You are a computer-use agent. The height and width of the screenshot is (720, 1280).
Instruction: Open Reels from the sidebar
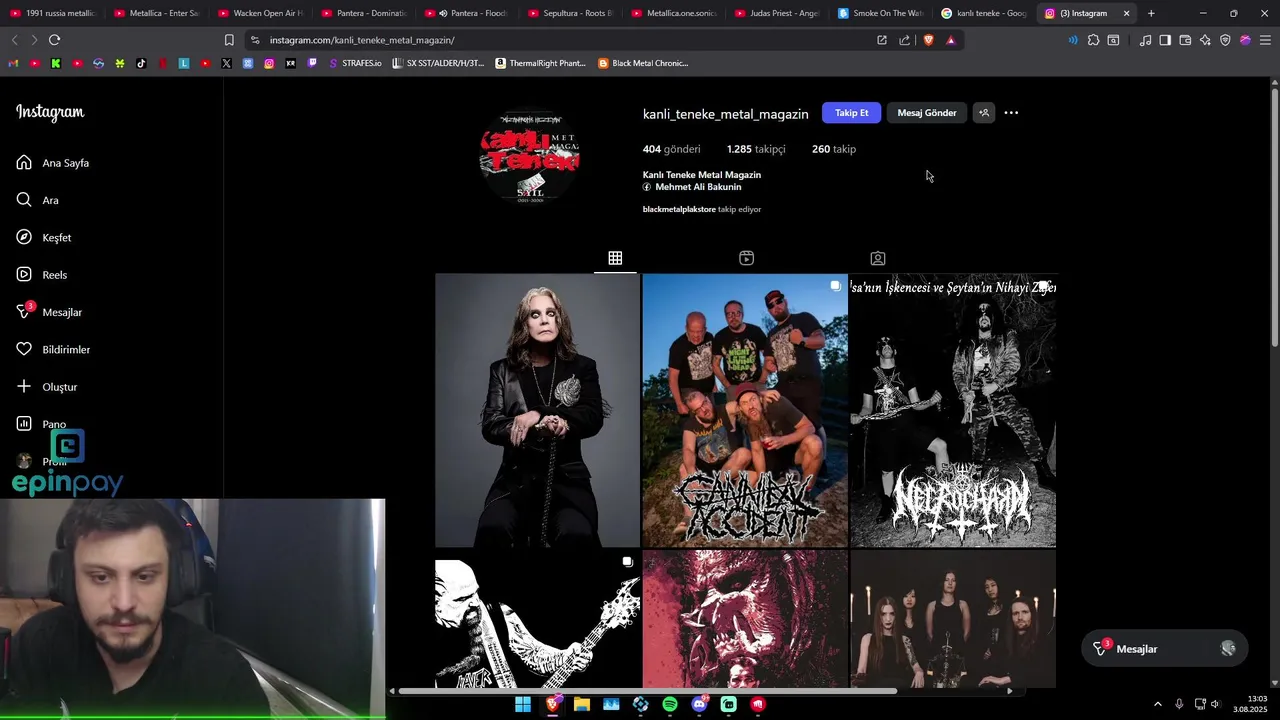pyautogui.click(x=42, y=275)
